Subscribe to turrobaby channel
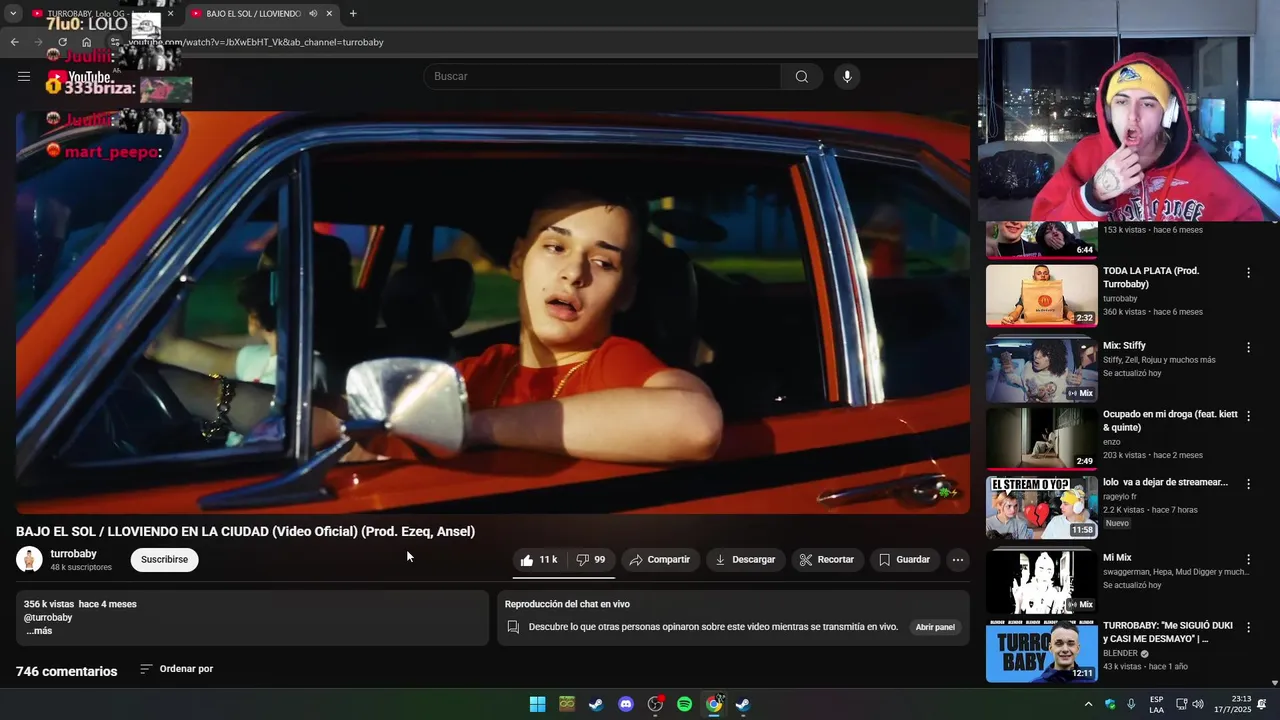The height and width of the screenshot is (720, 1280). tap(164, 560)
